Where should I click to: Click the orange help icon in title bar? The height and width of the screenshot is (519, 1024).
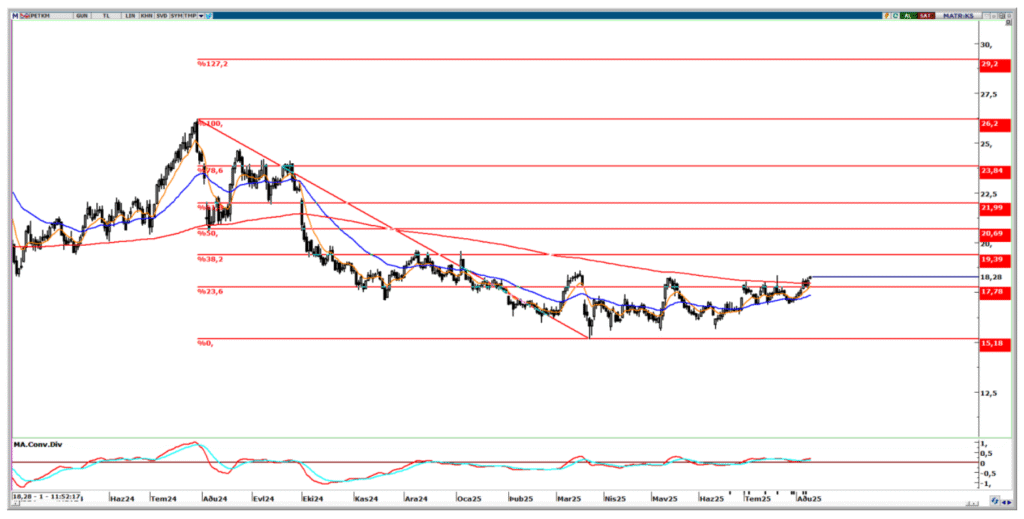point(886,16)
